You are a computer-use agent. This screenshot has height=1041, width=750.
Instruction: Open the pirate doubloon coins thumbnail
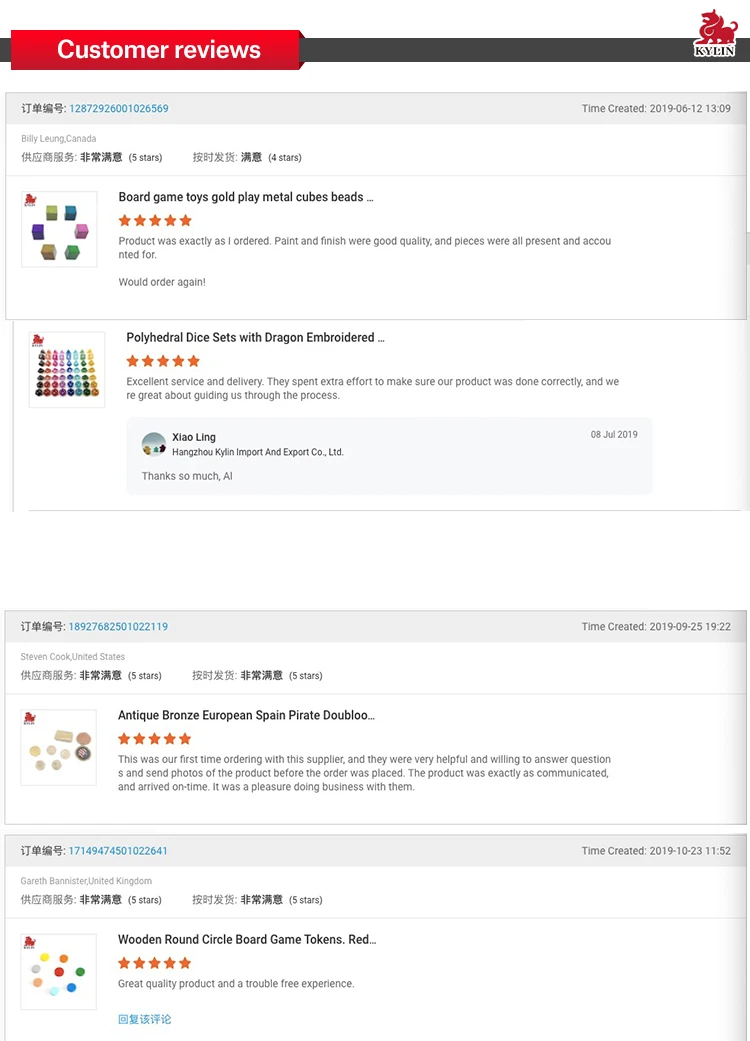59,747
